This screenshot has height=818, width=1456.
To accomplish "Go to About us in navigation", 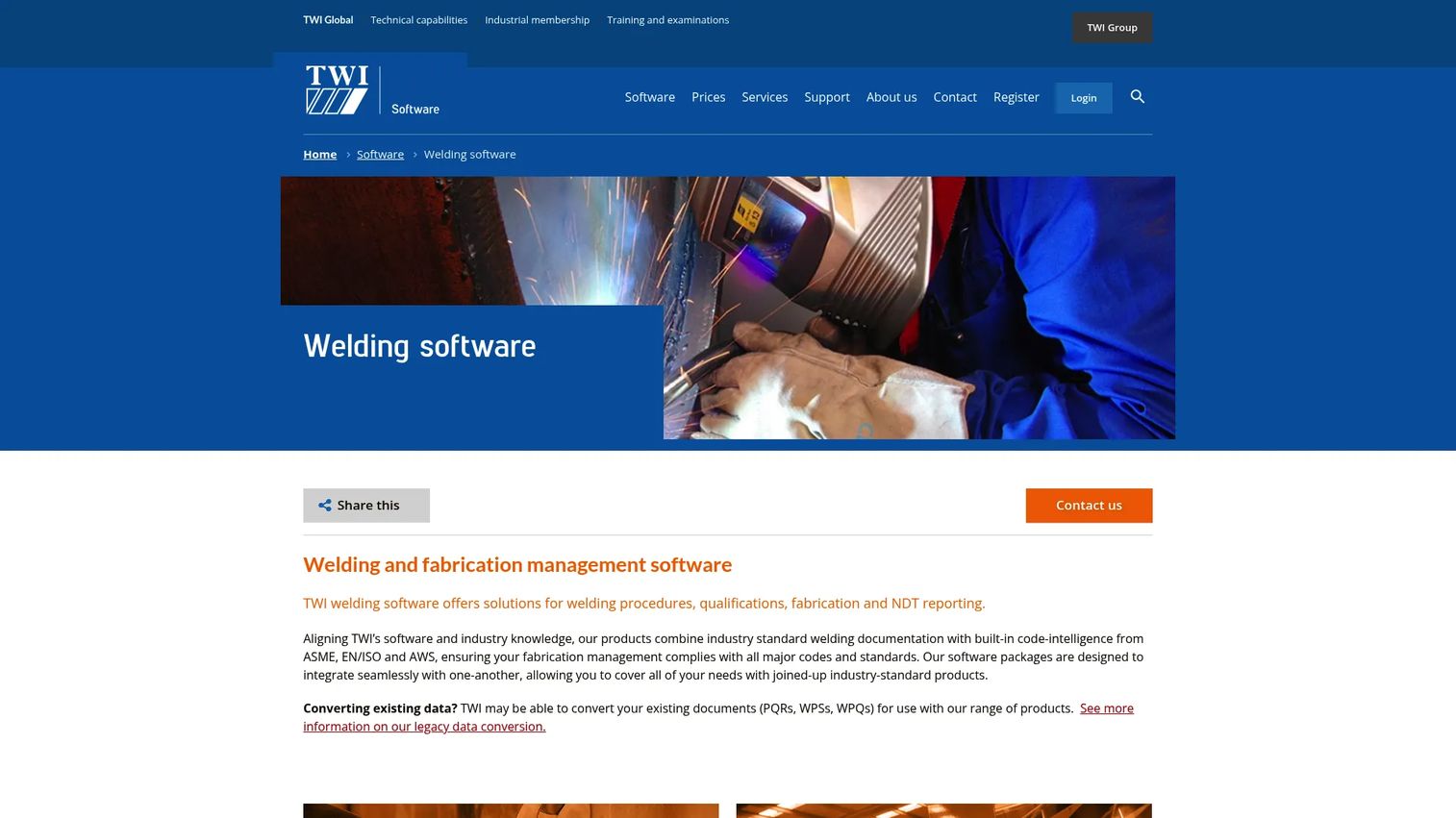I will coord(891,97).
